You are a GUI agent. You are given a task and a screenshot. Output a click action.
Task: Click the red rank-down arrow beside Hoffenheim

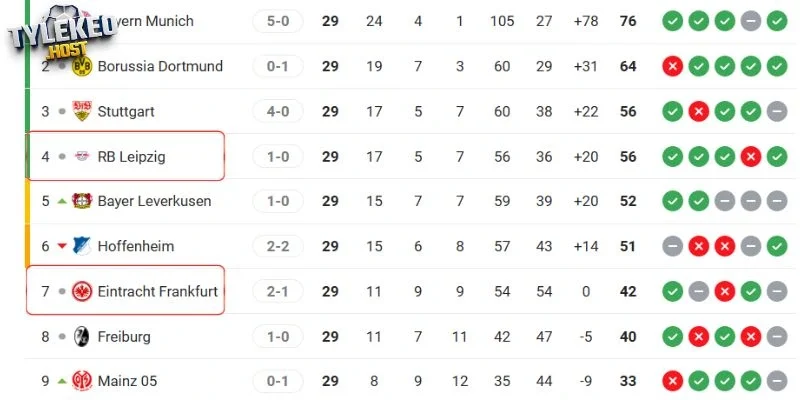coord(62,246)
